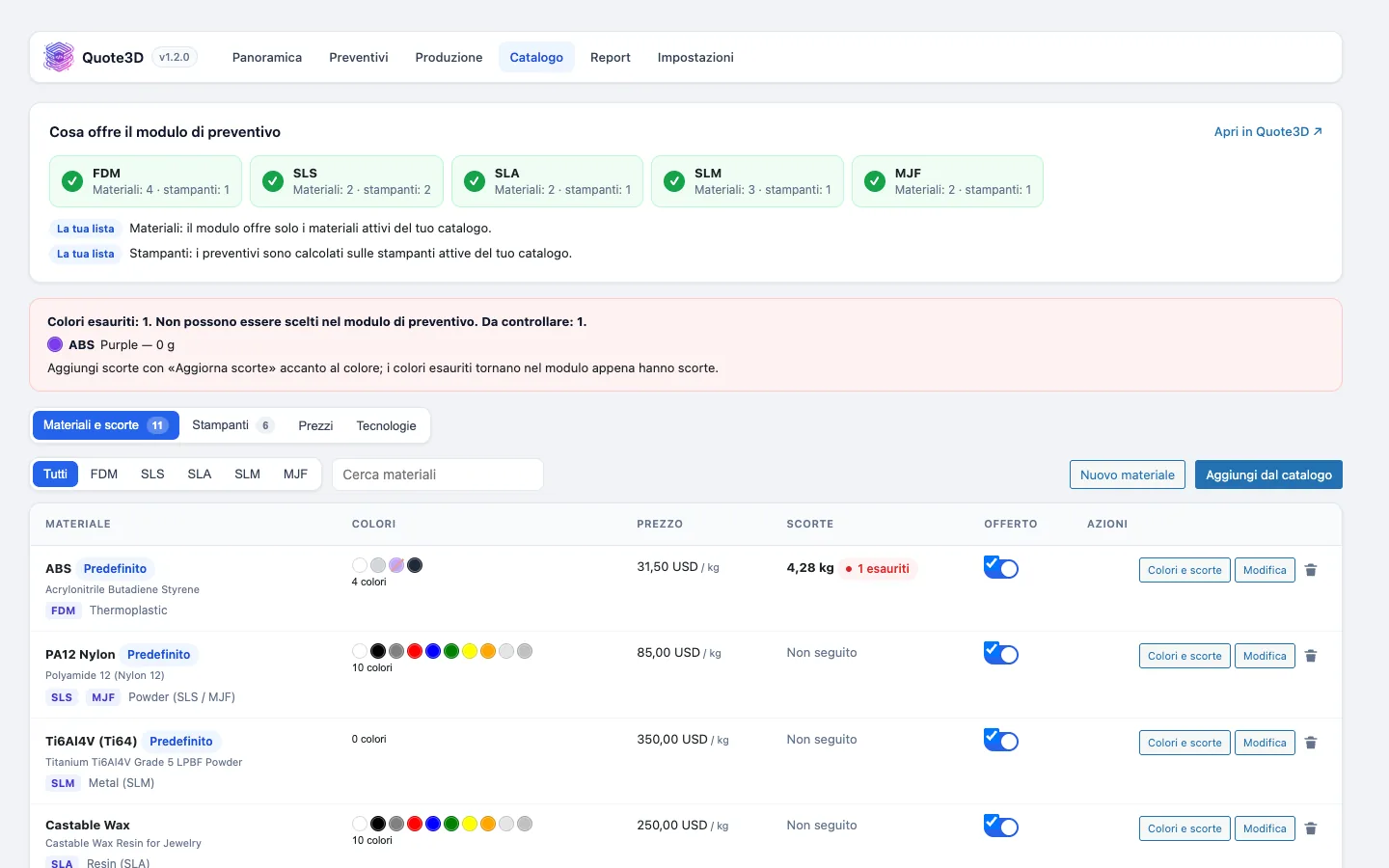Go to the Preventivi section

click(x=359, y=57)
